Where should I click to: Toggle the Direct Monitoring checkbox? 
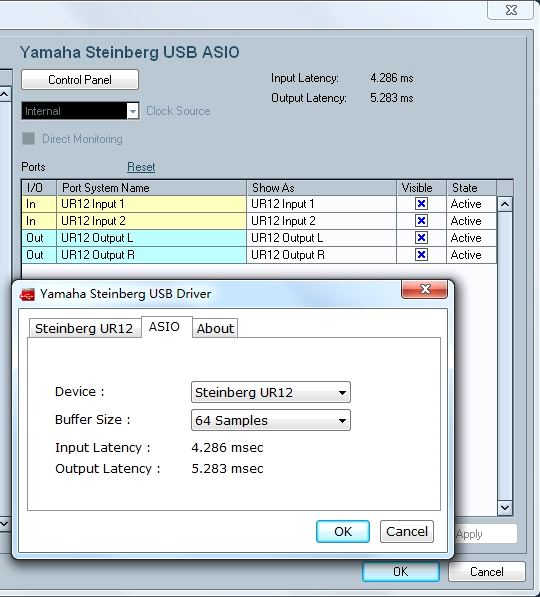tap(29, 139)
